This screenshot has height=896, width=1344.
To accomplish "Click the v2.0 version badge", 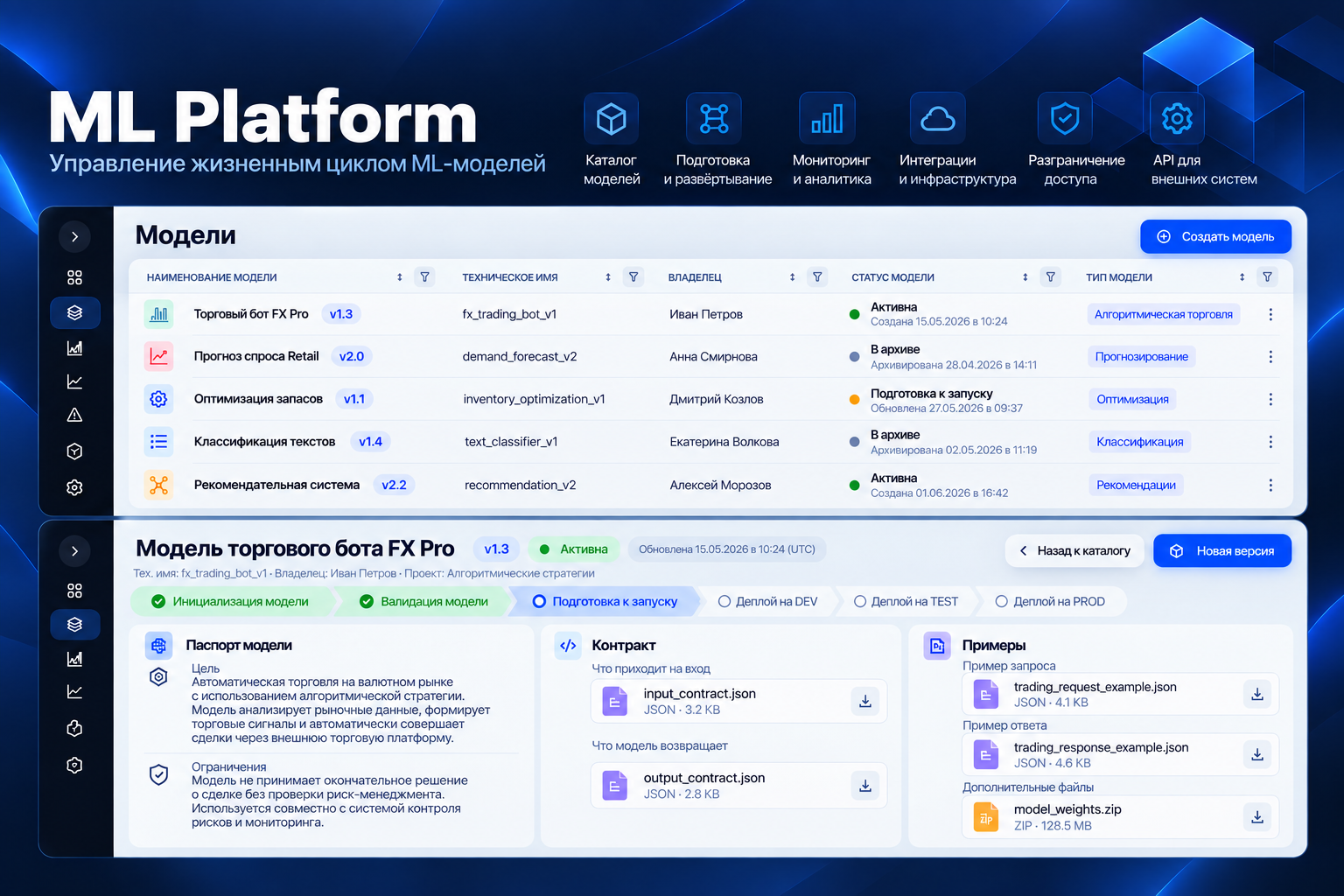I will pyautogui.click(x=352, y=356).
